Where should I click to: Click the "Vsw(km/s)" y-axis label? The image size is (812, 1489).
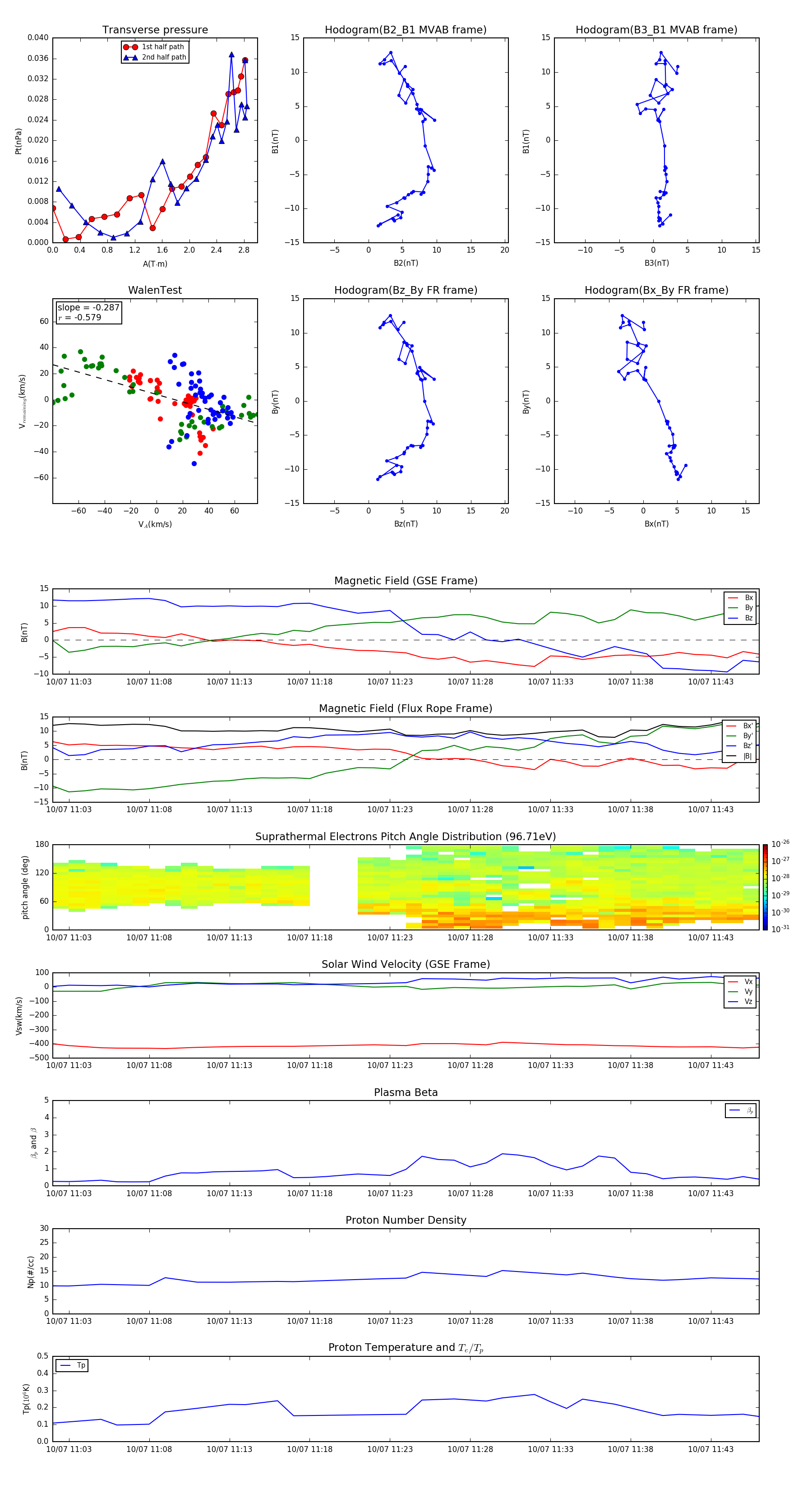19,1016
